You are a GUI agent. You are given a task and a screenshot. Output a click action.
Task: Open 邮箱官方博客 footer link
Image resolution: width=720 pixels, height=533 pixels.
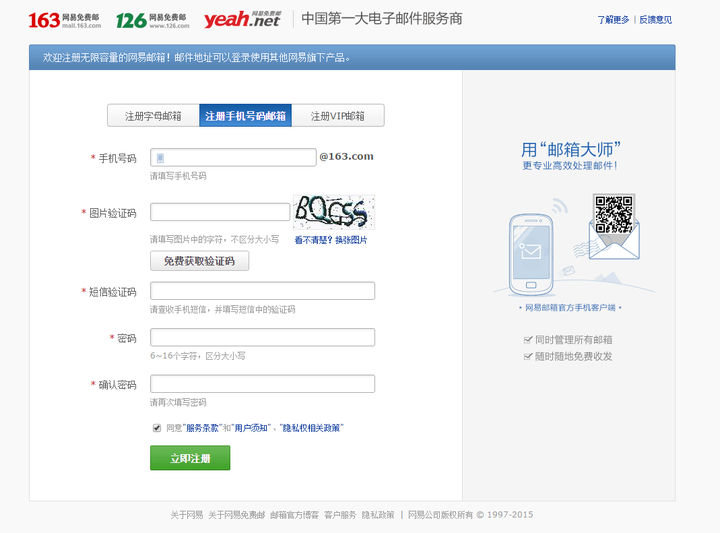(294, 515)
